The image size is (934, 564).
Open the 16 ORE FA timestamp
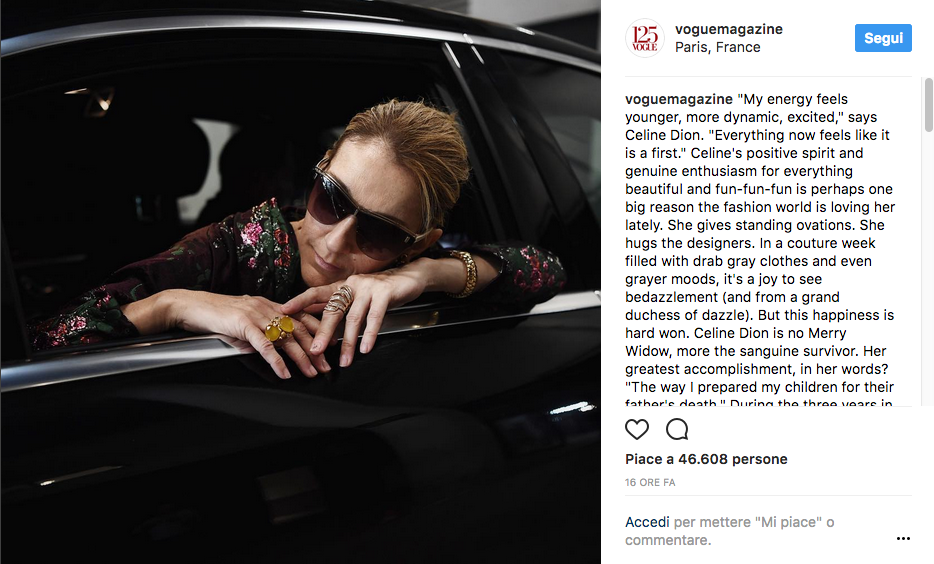click(x=650, y=482)
